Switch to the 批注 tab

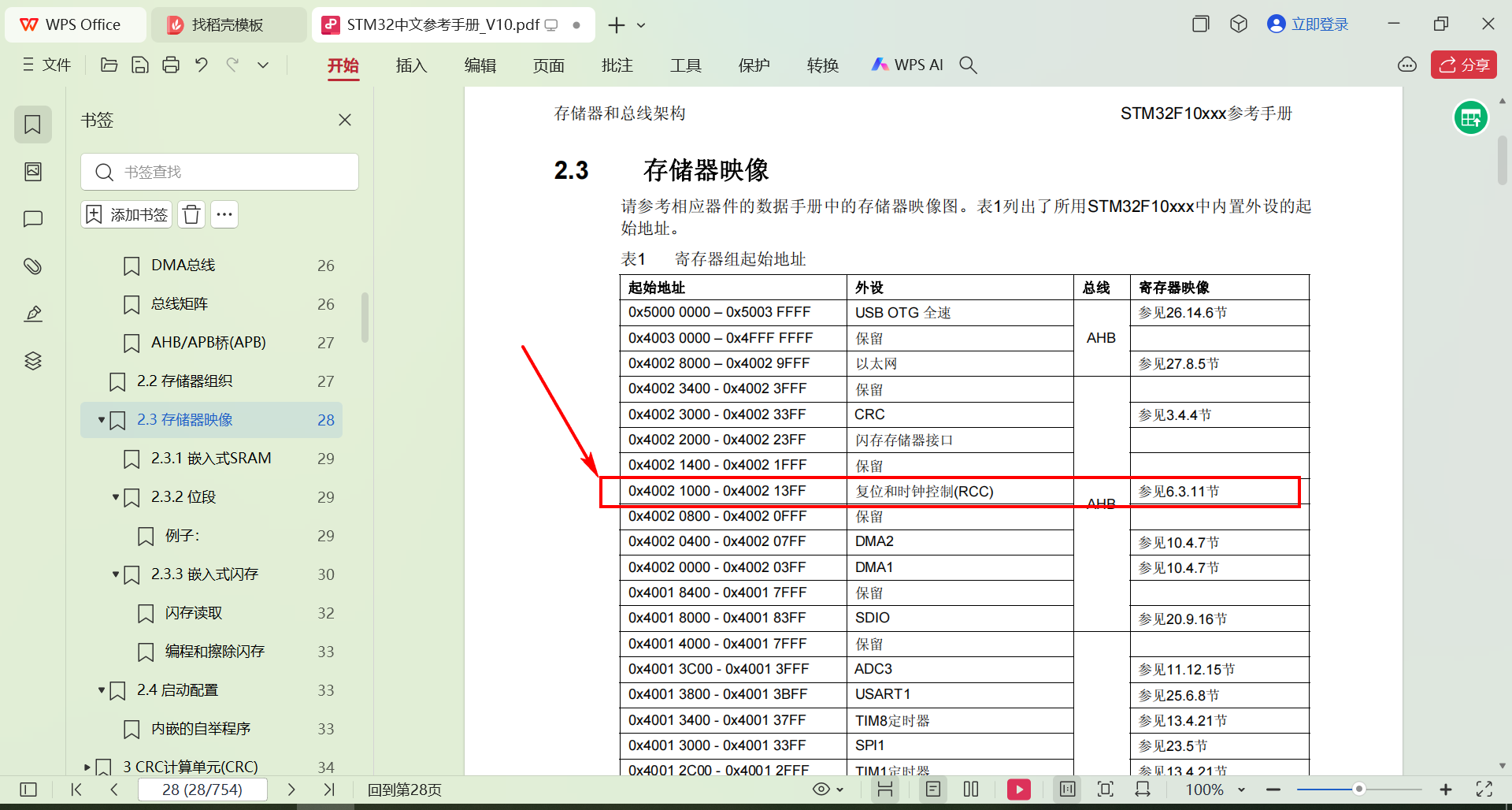(617, 65)
